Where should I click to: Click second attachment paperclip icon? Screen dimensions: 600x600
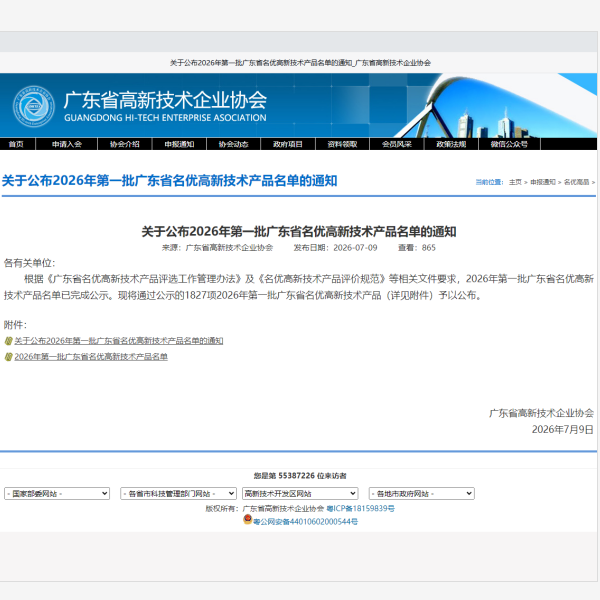coord(8,357)
